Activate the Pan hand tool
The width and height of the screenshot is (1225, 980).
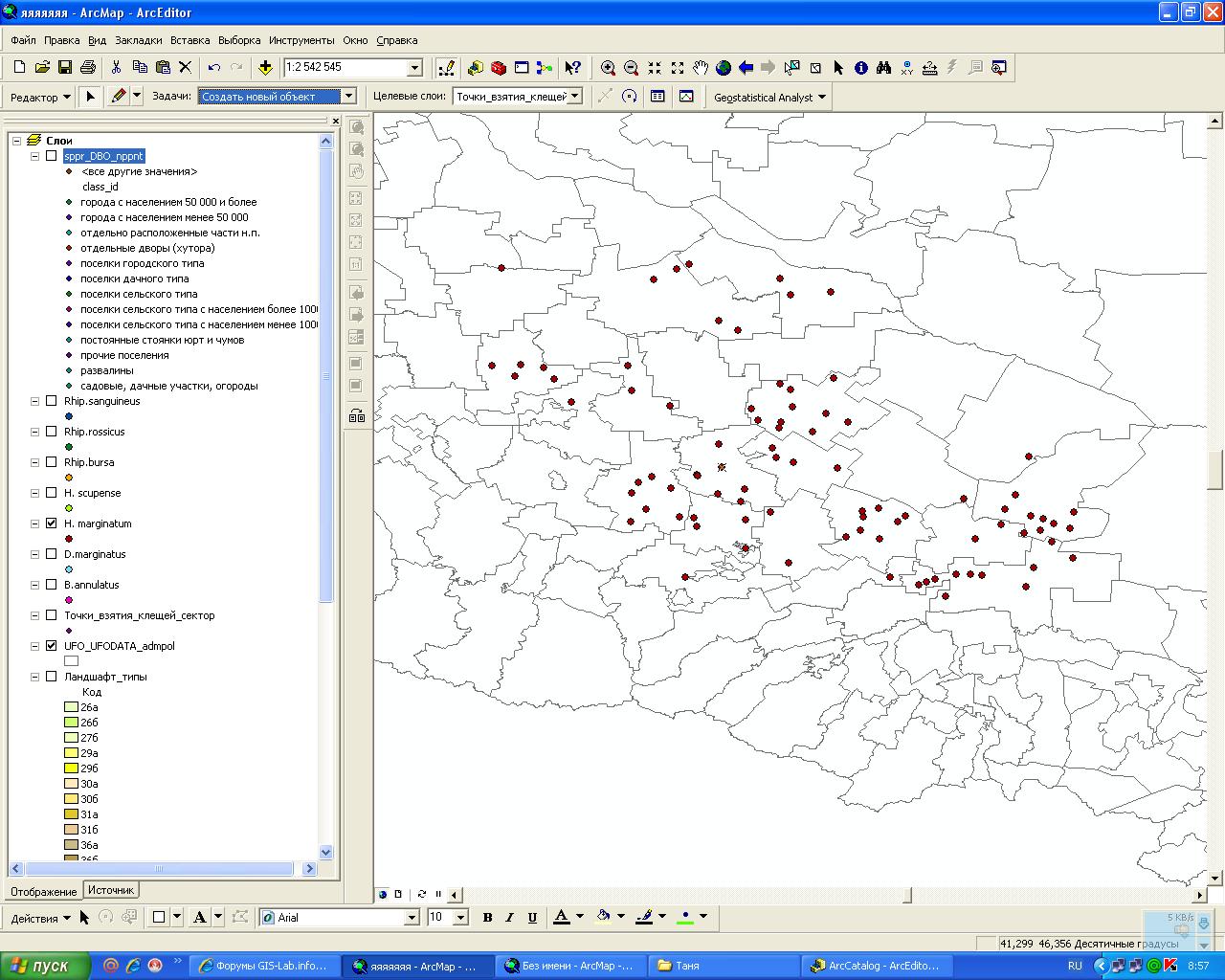(701, 68)
